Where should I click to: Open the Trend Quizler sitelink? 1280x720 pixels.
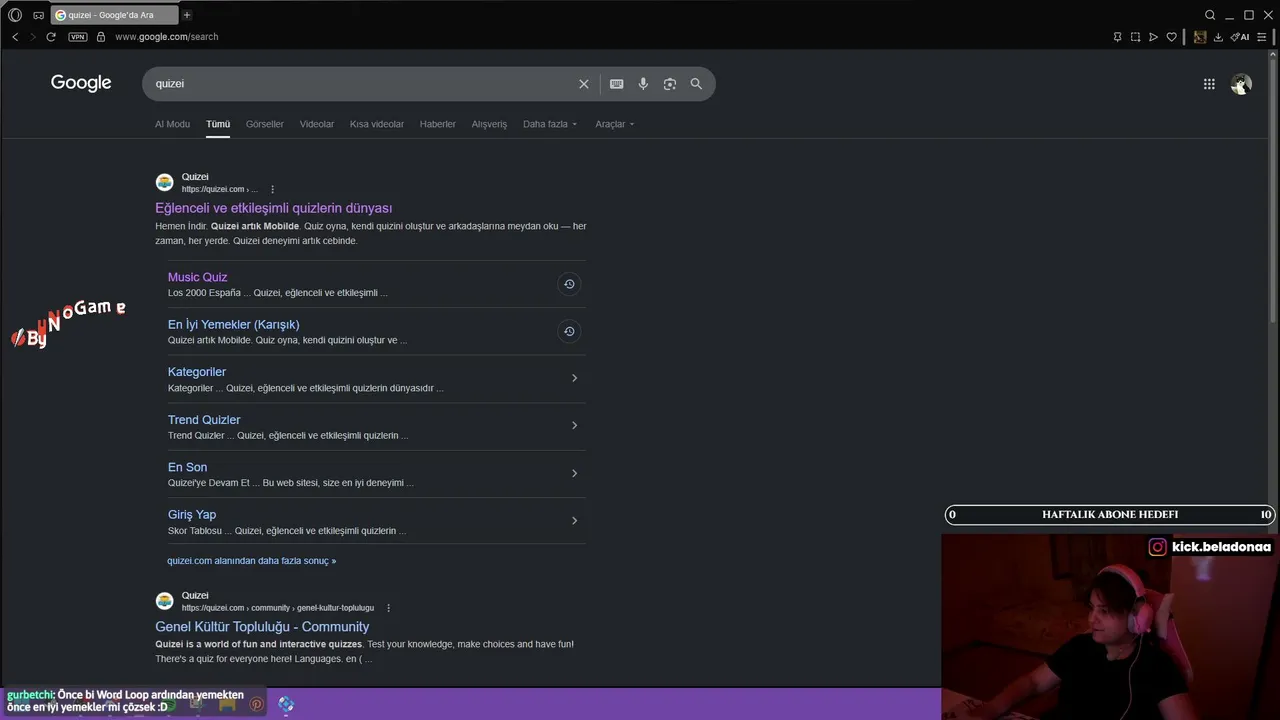pyautogui.click(x=204, y=420)
